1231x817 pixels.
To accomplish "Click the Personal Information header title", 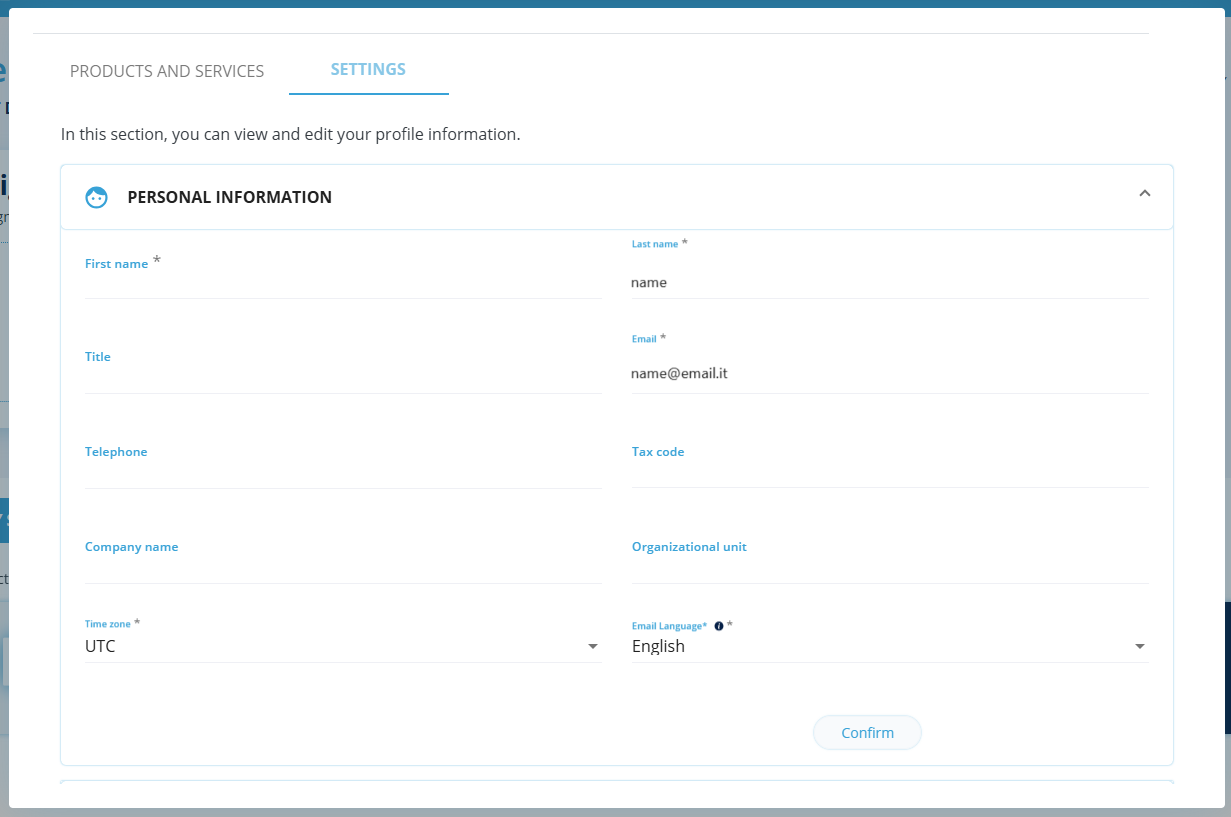I will [229, 197].
